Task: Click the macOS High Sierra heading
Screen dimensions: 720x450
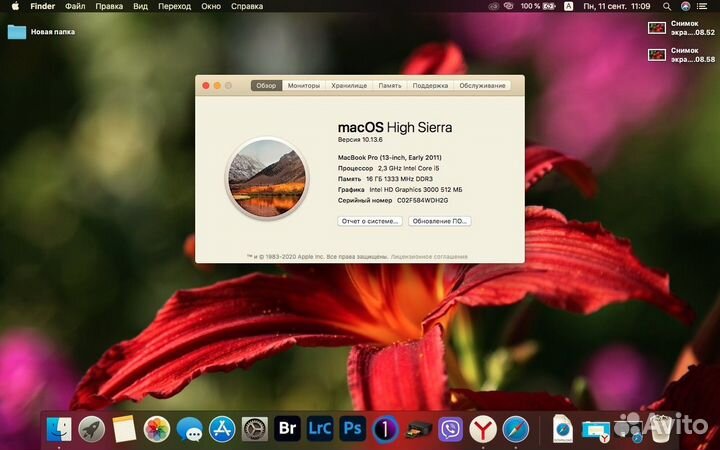Action: [x=395, y=127]
